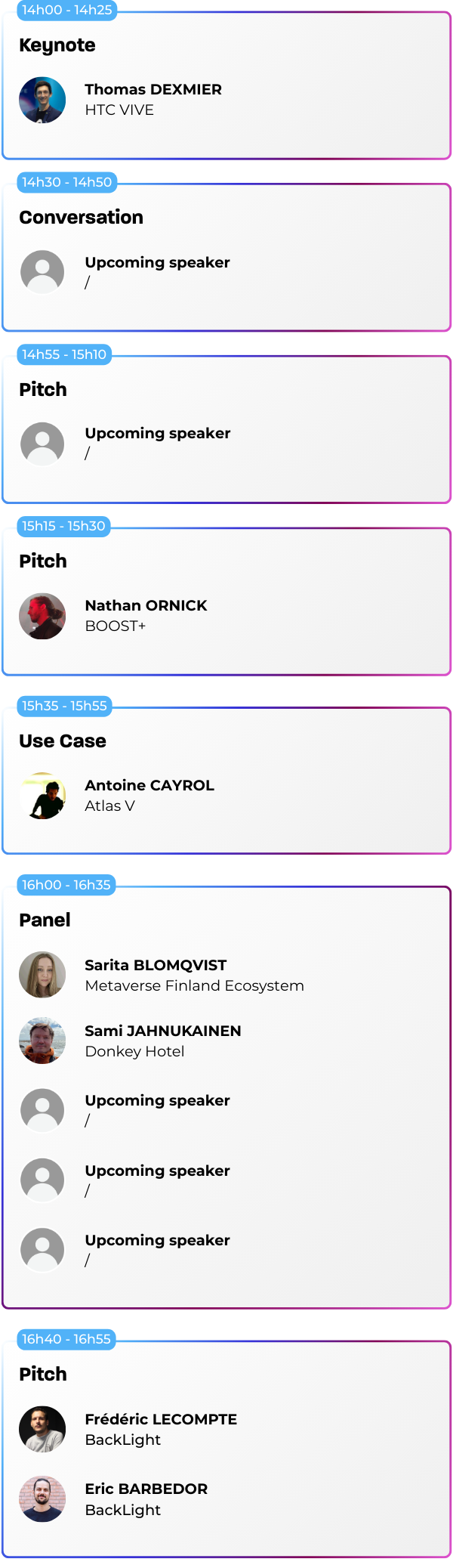
Task: Click Nathan ORNICK's avatar photo
Action: pos(42,616)
